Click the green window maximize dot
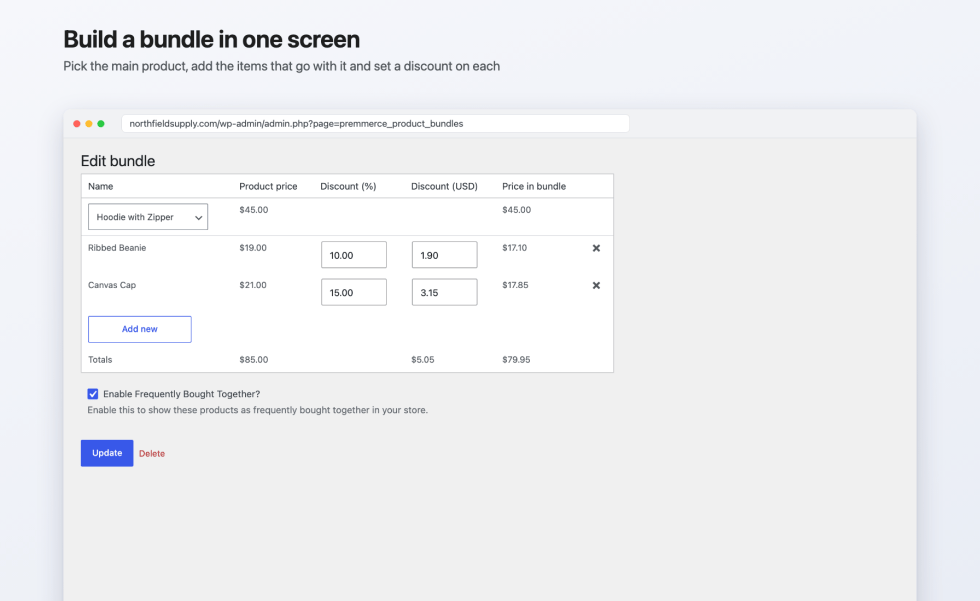The width and height of the screenshot is (980, 601). coord(101,124)
